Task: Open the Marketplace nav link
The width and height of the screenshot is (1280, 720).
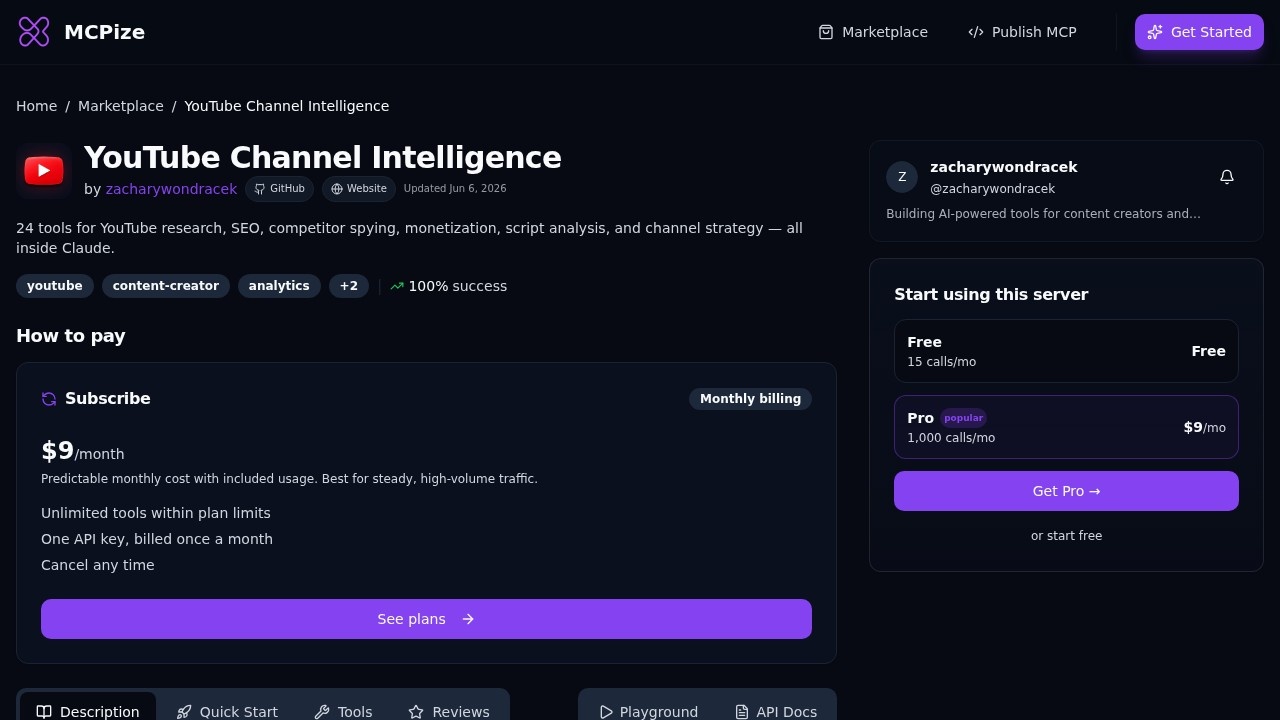Action: 873,32
